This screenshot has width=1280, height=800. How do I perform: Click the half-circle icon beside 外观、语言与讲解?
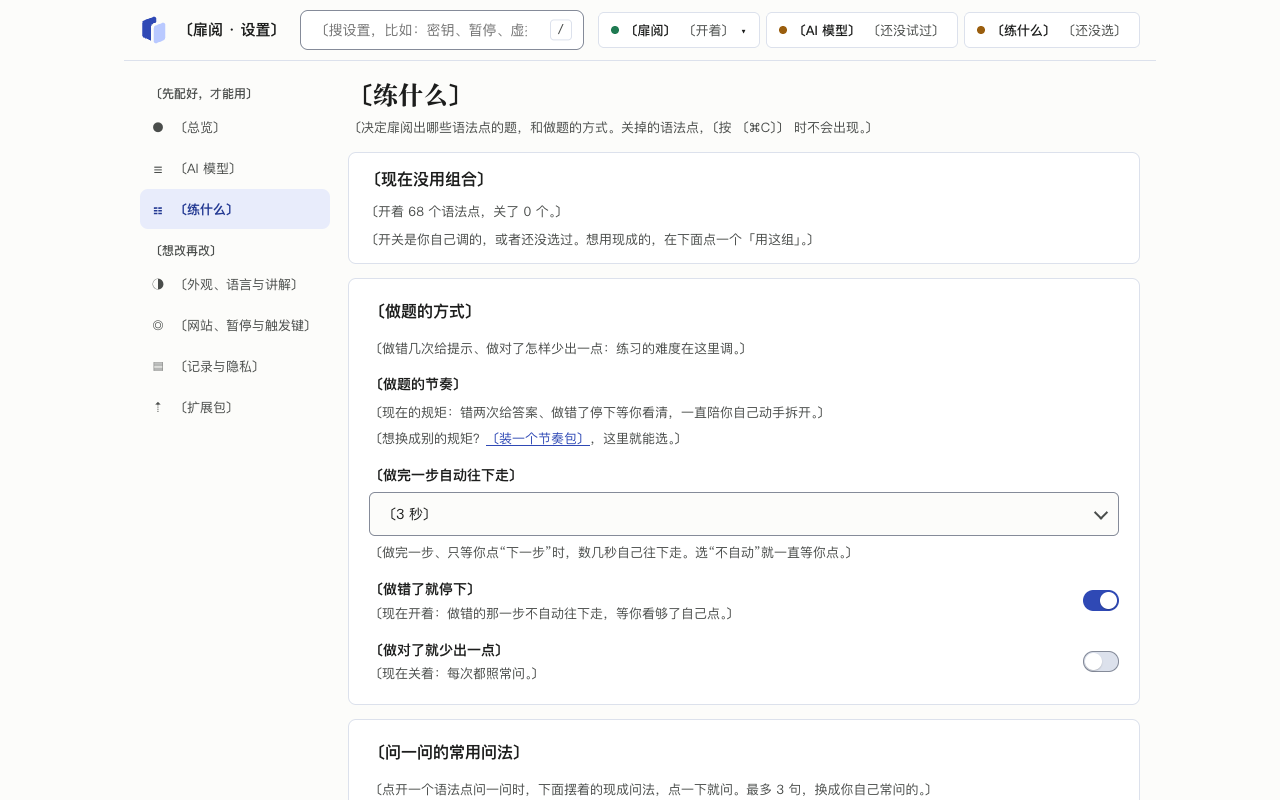(158, 284)
